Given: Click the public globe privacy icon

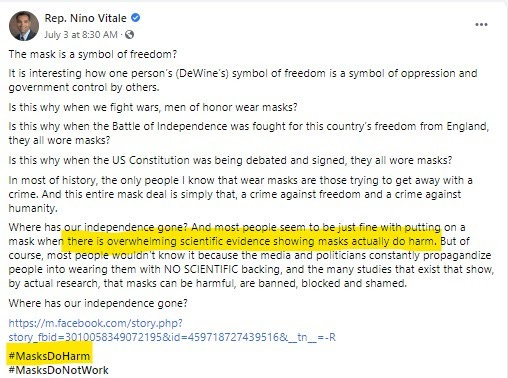Looking at the screenshot, I should coord(129,35).
